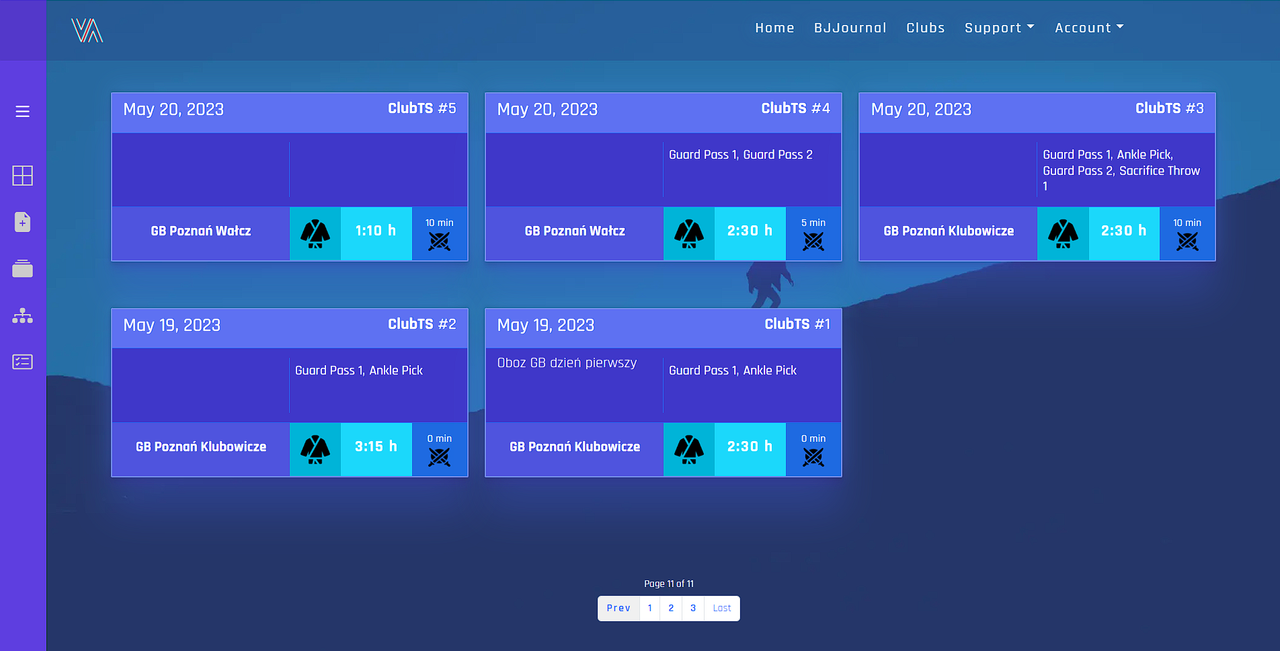
Task: Open Clubs page in navbar
Action: coord(925,28)
